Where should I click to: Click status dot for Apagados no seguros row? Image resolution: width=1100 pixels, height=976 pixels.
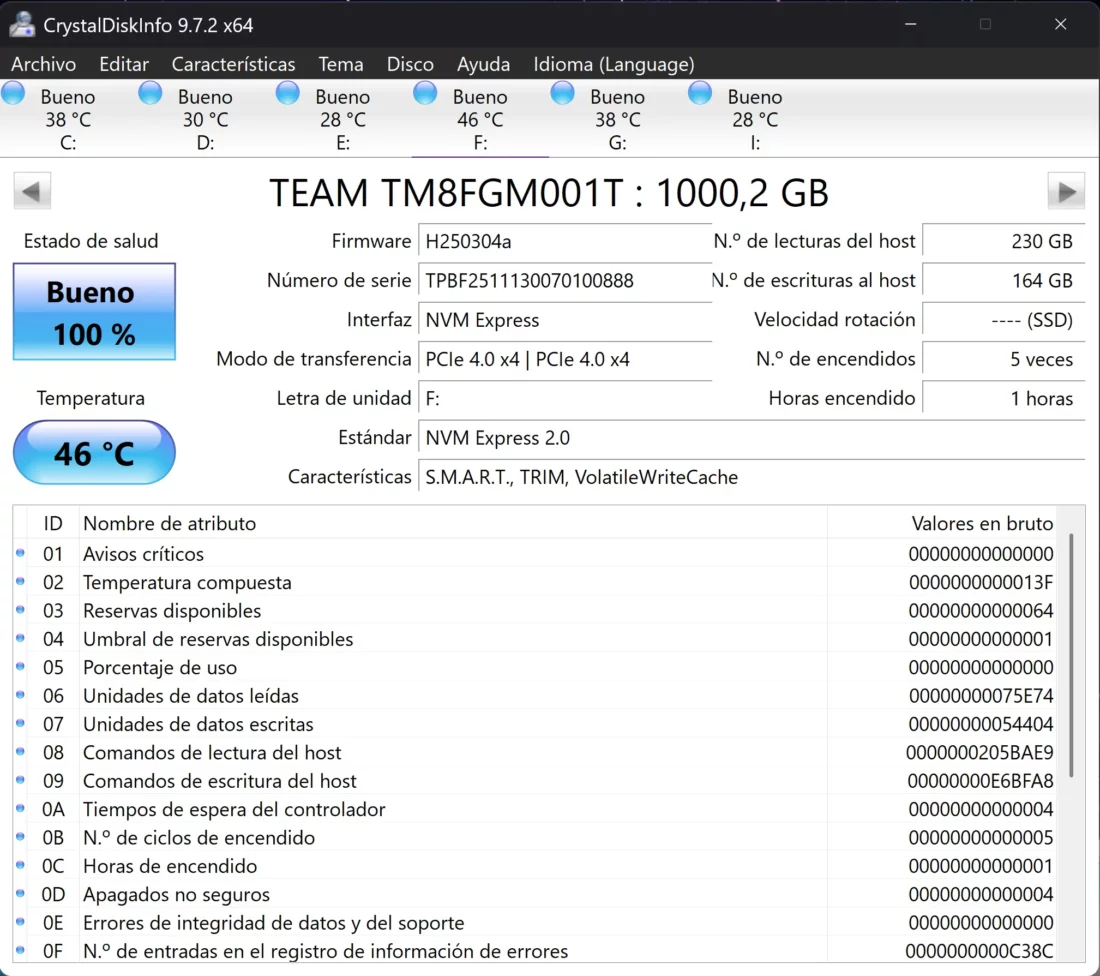coord(20,894)
